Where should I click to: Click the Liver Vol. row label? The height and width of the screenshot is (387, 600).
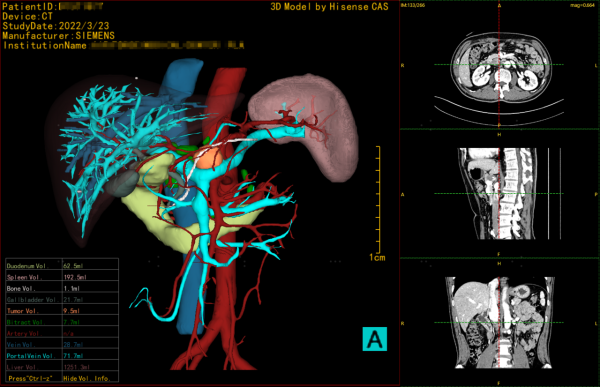pos(21,367)
